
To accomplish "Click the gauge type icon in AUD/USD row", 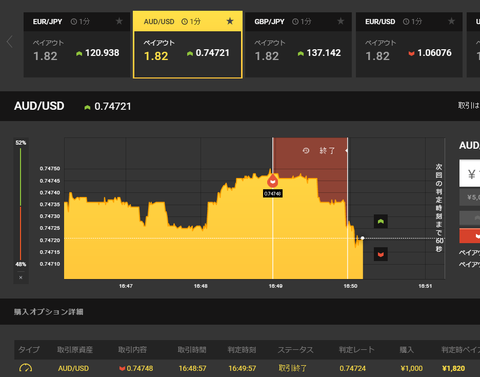I will pyautogui.click(x=26, y=368).
